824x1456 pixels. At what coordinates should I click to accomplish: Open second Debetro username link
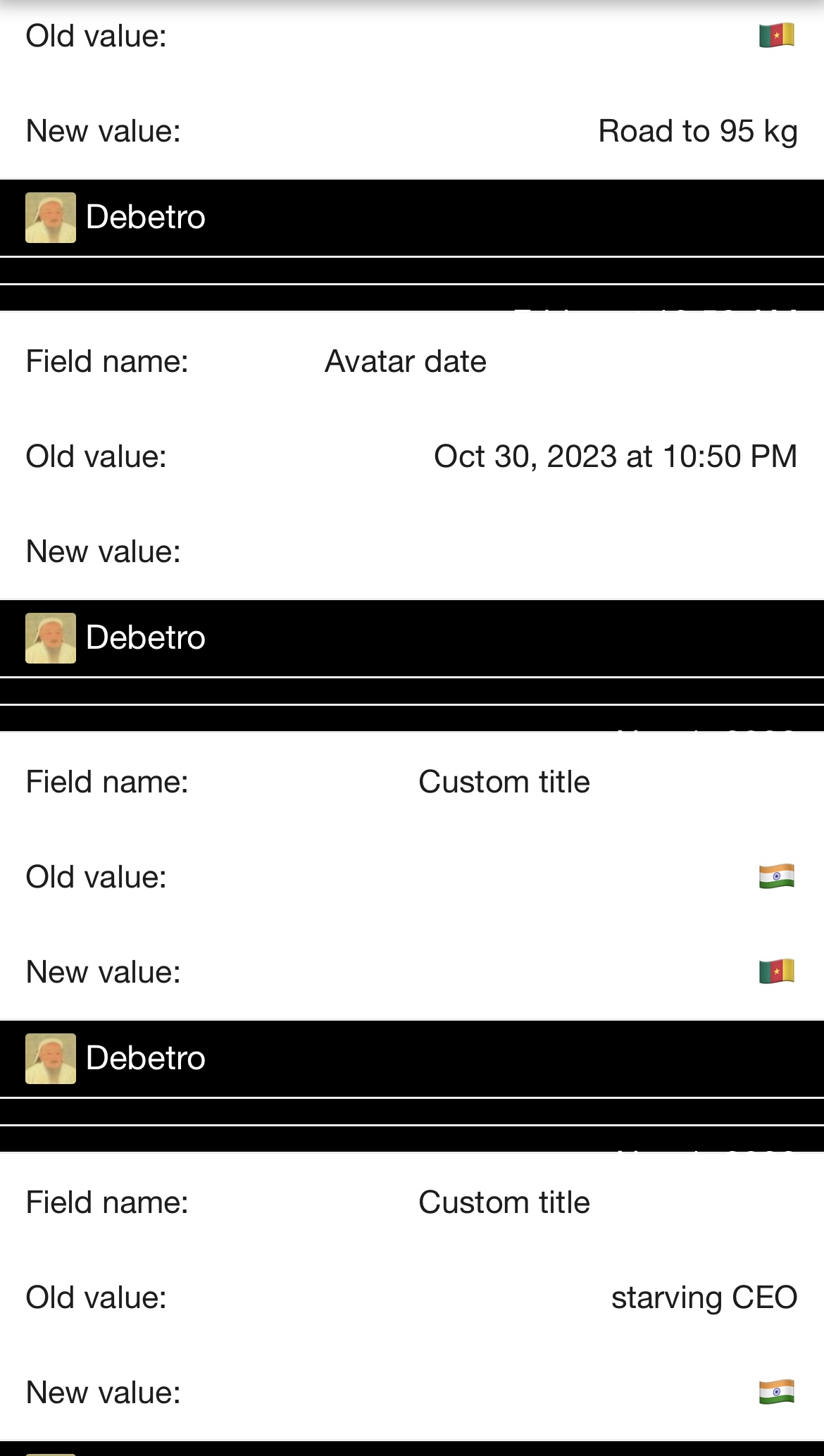[x=146, y=637]
